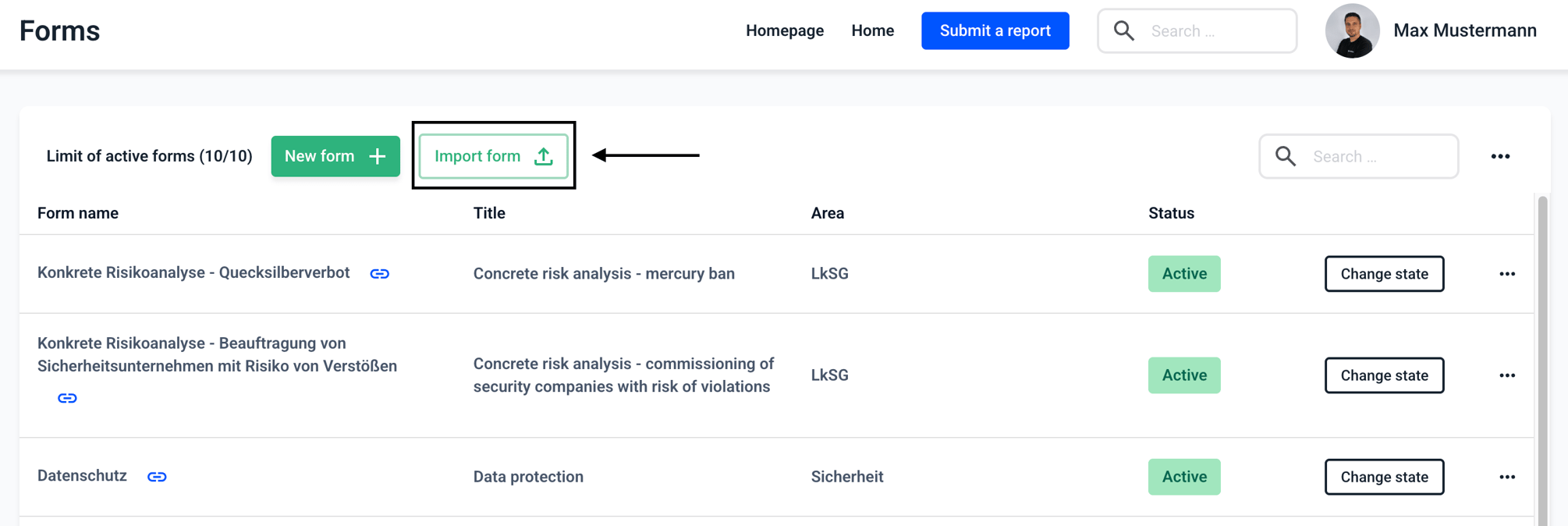Image resolution: width=1568 pixels, height=526 pixels.
Task: Open table options three-dots menu near search
Action: 1500,156
